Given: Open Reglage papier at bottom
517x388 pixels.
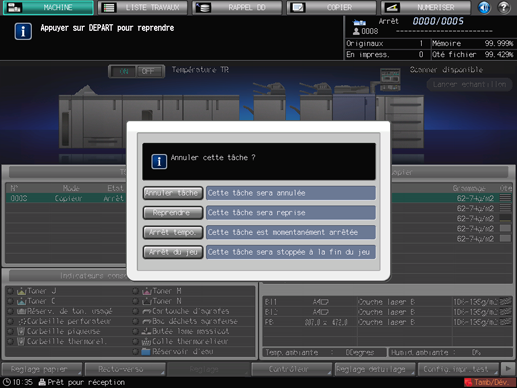Looking at the screenshot, I should (x=42, y=369).
